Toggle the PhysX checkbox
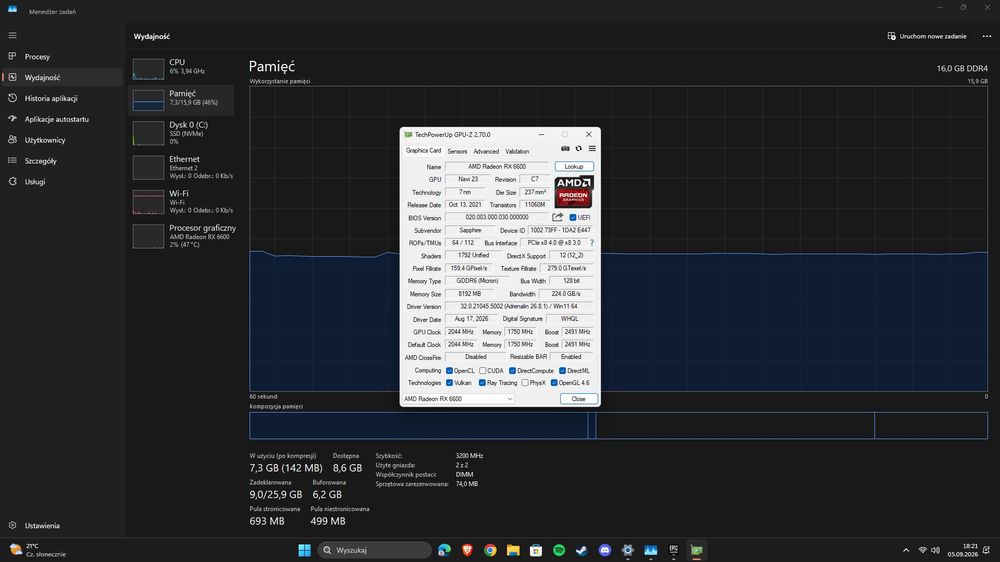 [524, 383]
